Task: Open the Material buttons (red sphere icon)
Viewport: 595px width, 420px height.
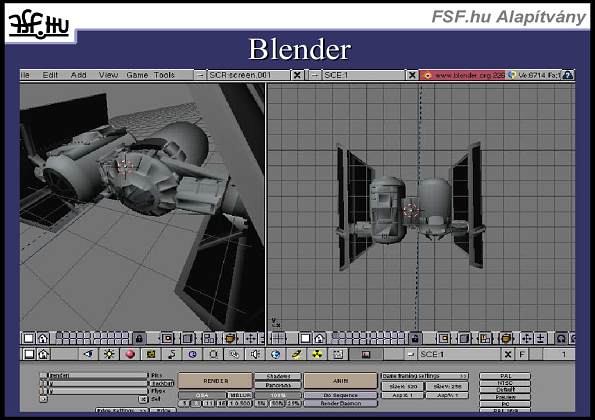Action: 130,354
